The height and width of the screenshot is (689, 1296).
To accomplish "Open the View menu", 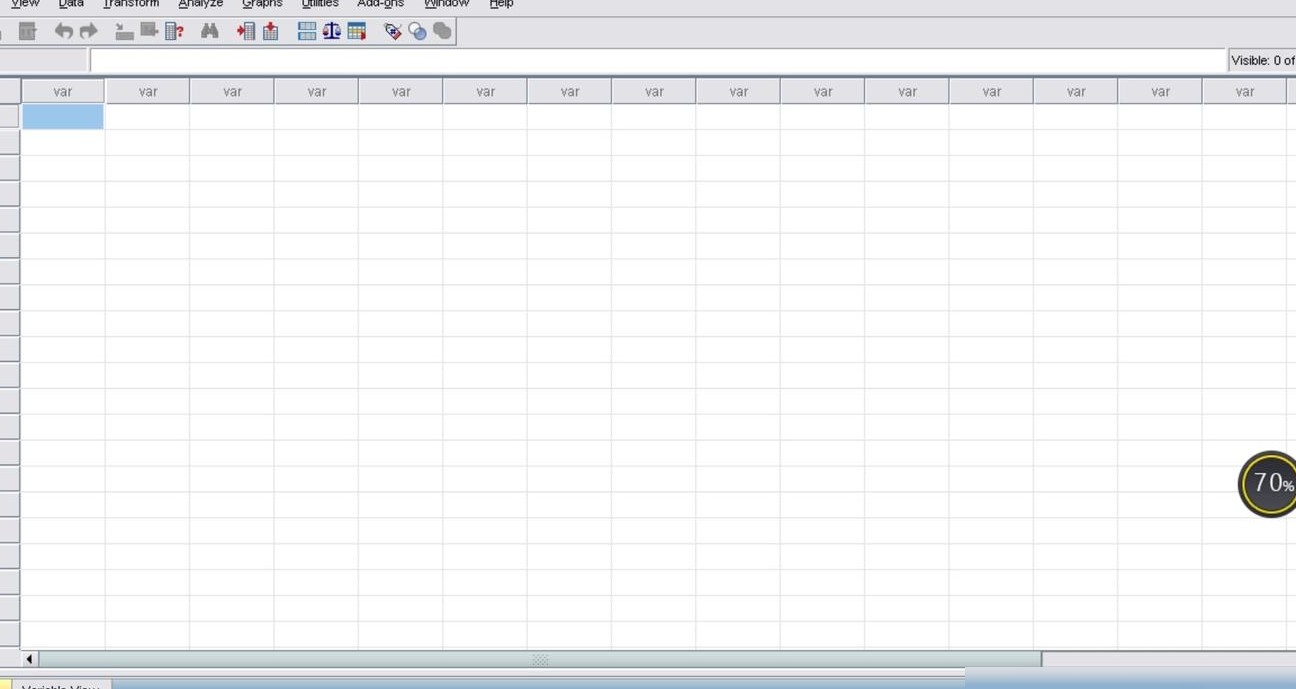I will coord(24,4).
